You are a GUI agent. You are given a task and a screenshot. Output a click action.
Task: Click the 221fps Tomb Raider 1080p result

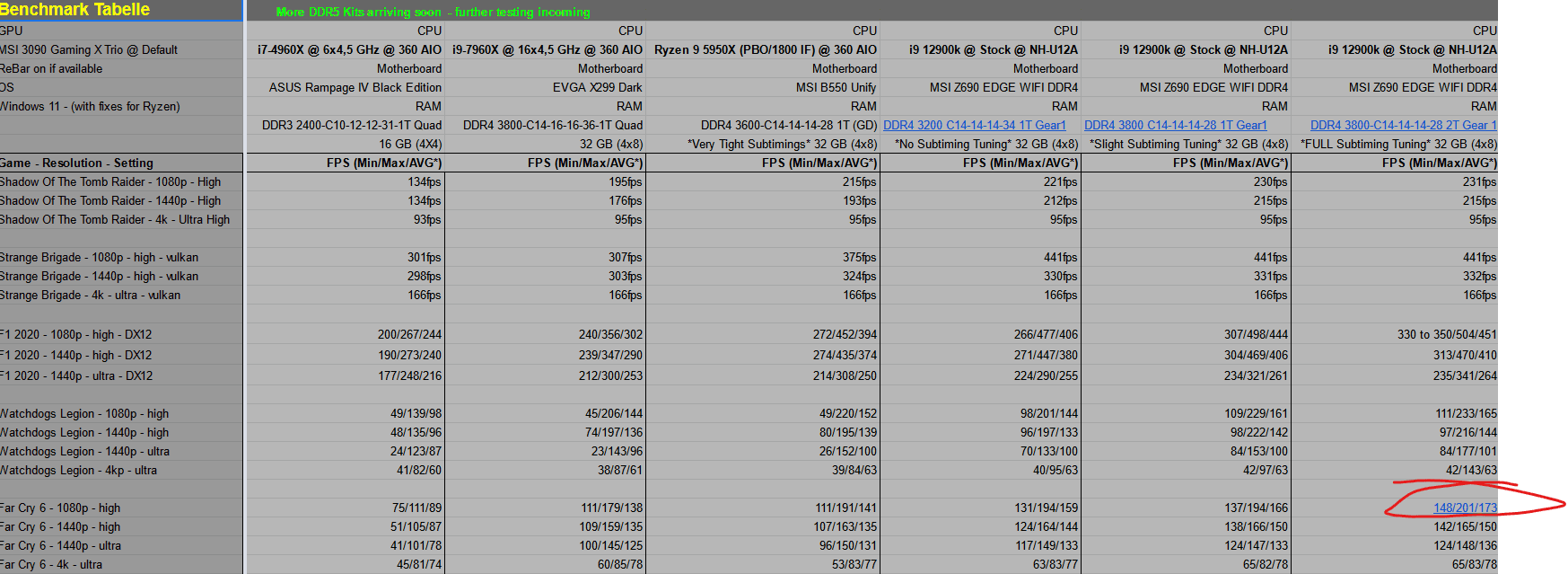1060,182
